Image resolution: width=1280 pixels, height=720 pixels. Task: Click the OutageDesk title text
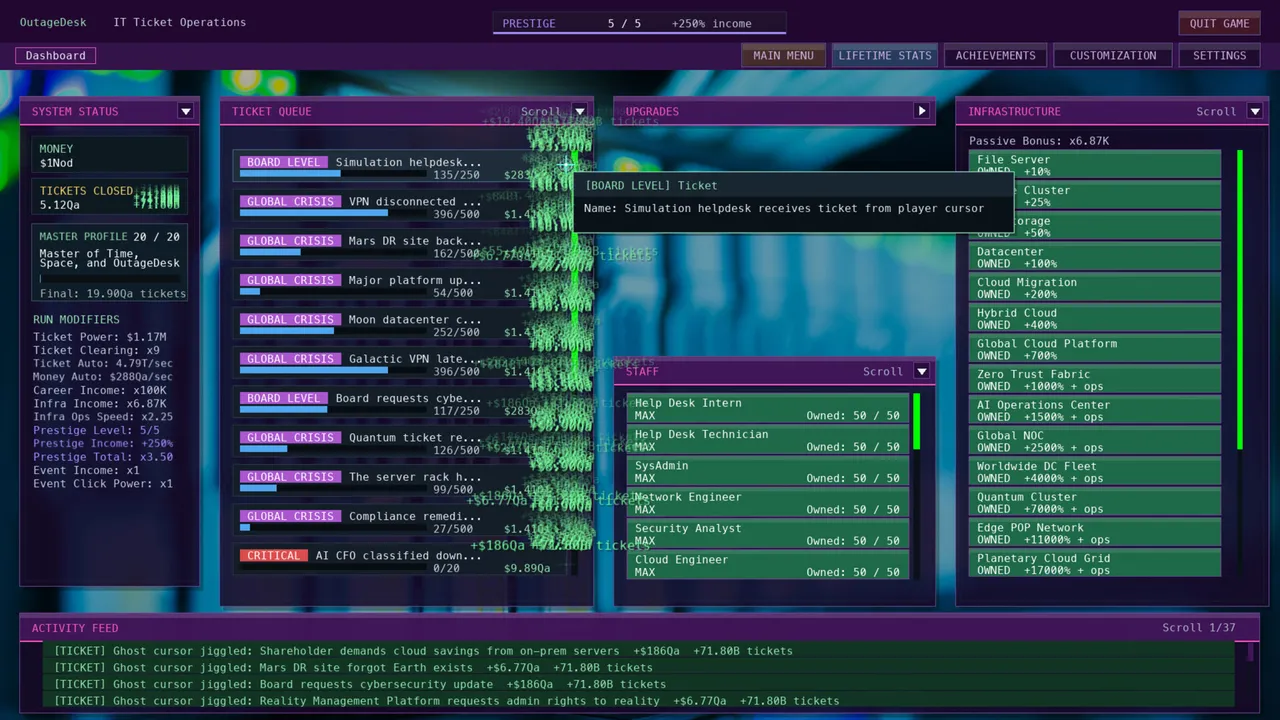click(x=53, y=22)
